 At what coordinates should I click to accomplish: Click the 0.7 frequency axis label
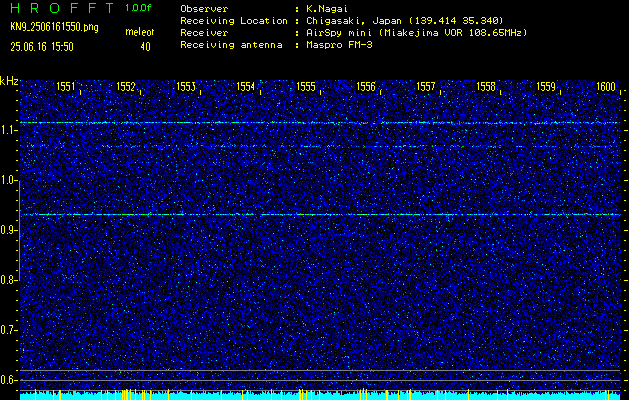pyautogui.click(x=9, y=330)
